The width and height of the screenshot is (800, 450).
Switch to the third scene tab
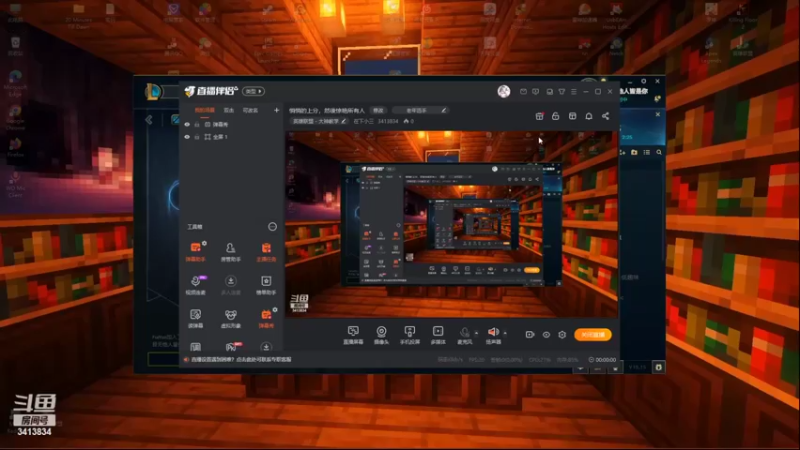[250, 110]
